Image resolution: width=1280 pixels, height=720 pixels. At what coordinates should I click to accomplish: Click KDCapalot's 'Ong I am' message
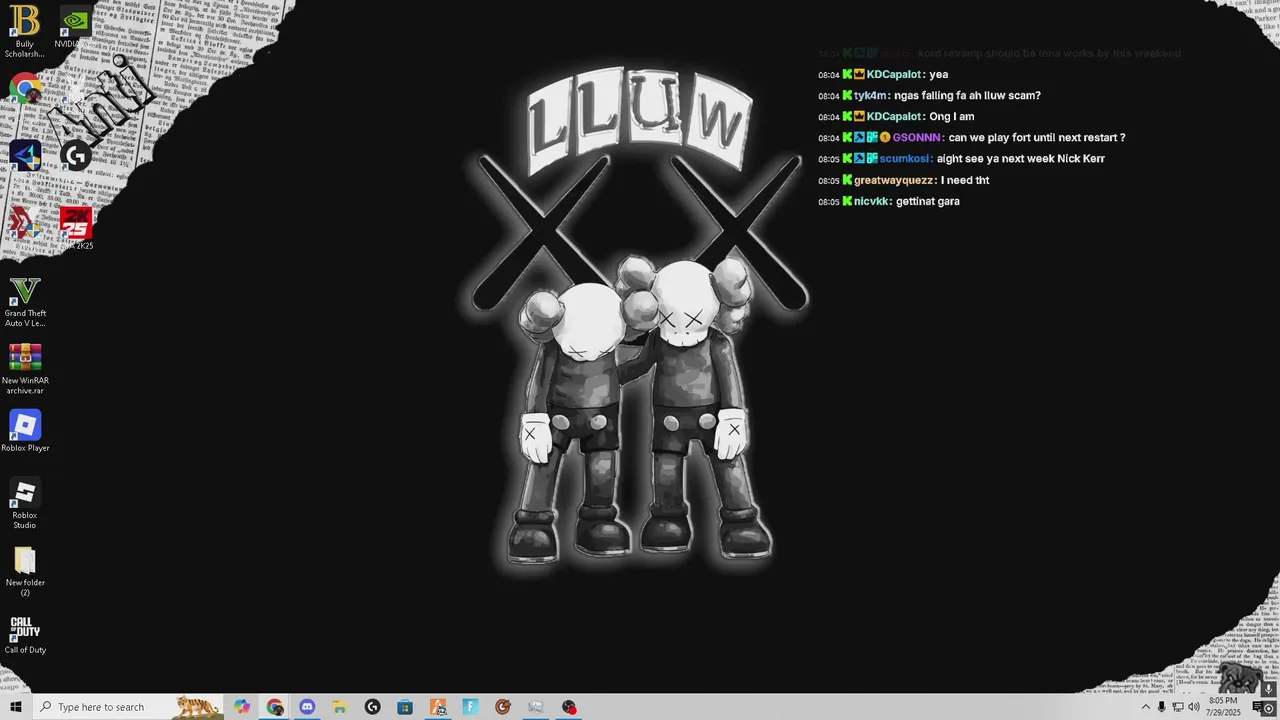[896, 117]
